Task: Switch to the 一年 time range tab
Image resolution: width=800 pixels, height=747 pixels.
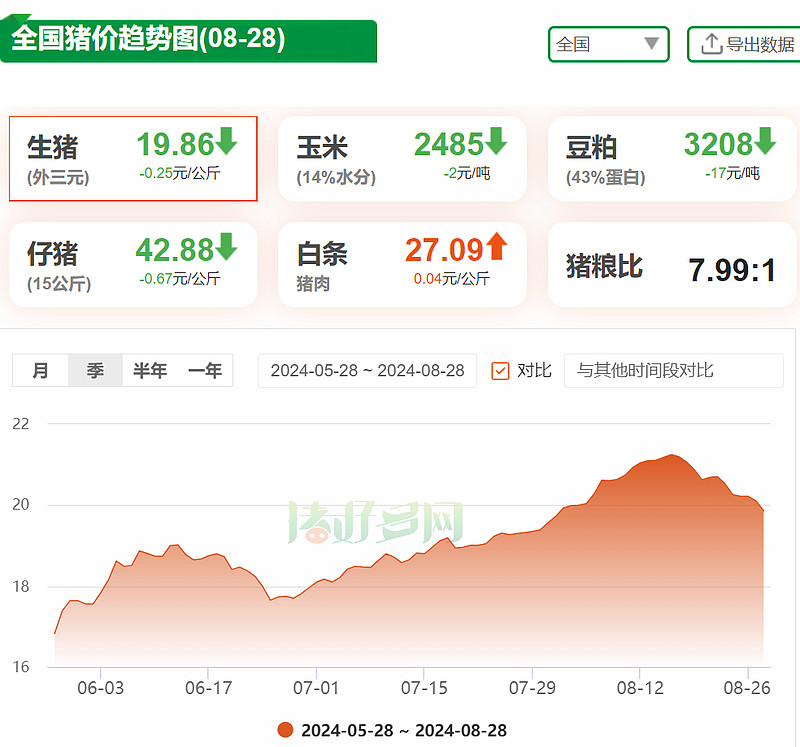Action: 205,370
